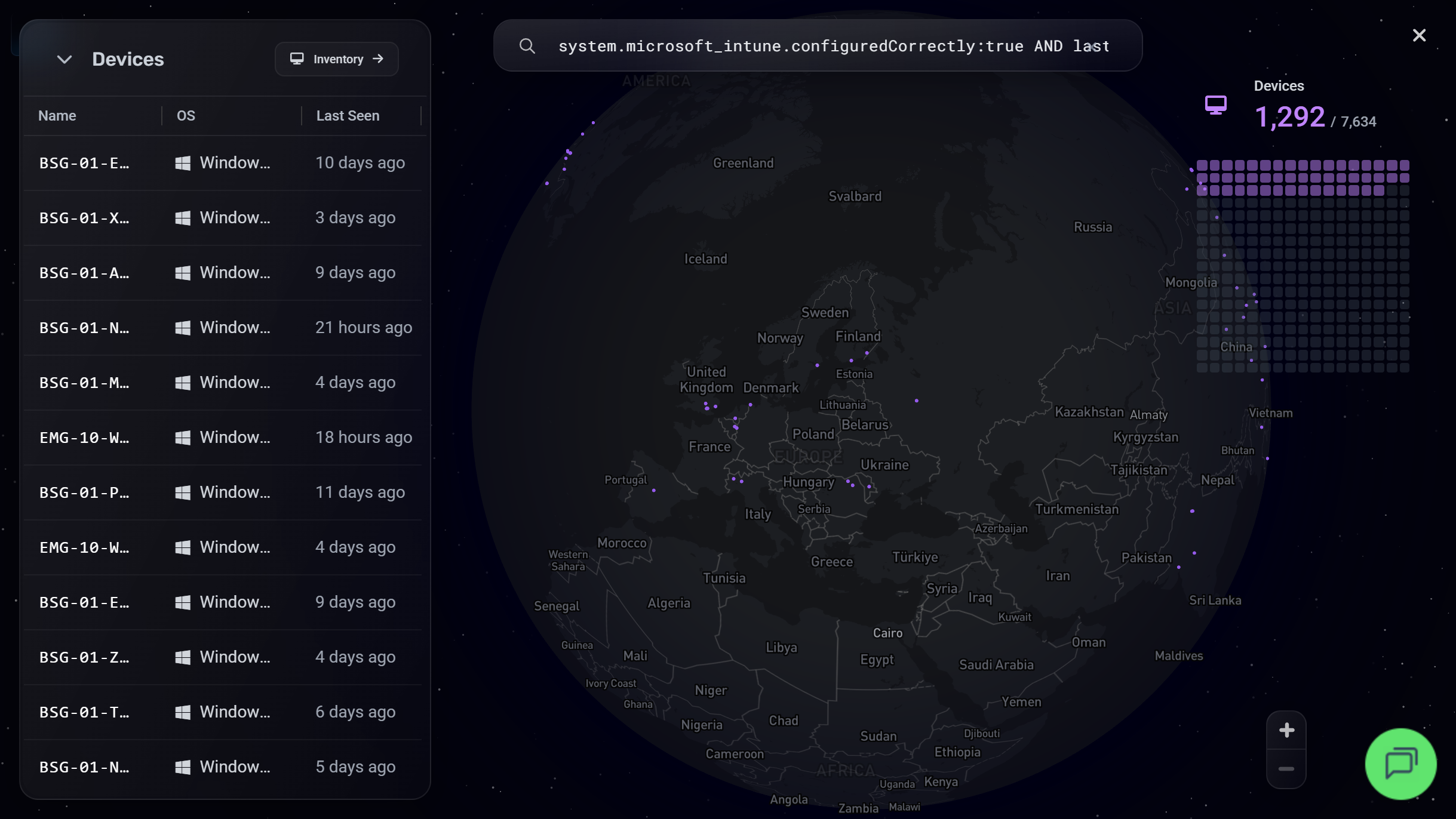Select device seen 21 hours ago
Viewport: 1456px width, 819px height.
(223, 328)
